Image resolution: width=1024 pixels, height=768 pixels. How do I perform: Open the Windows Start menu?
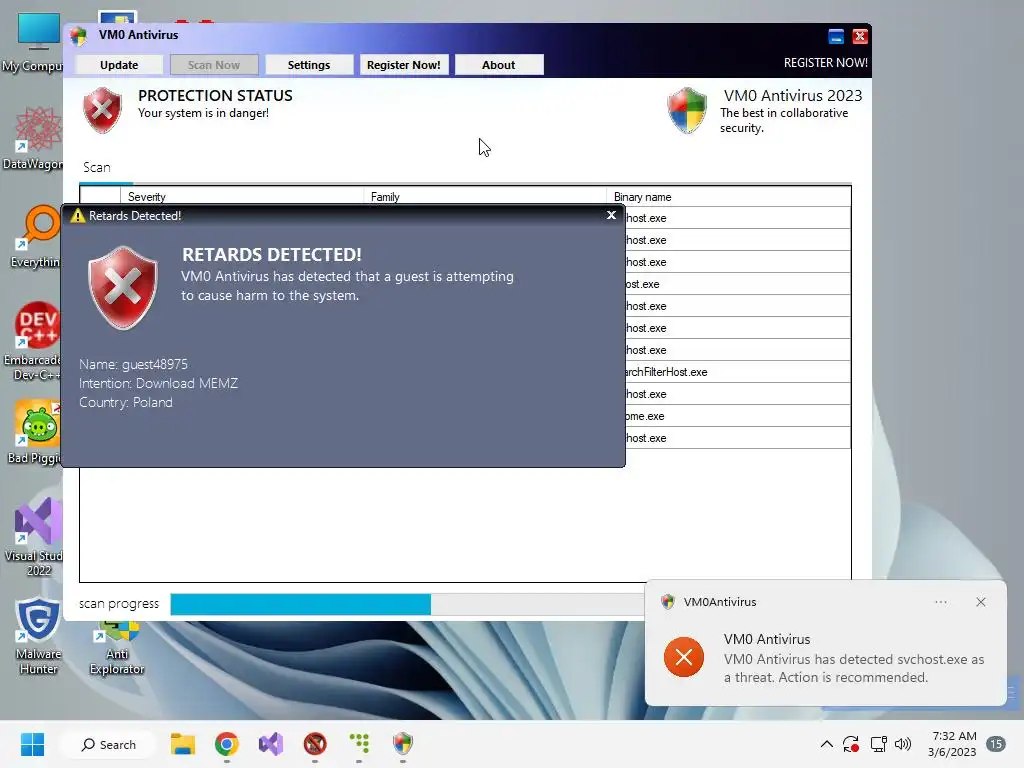click(32, 744)
